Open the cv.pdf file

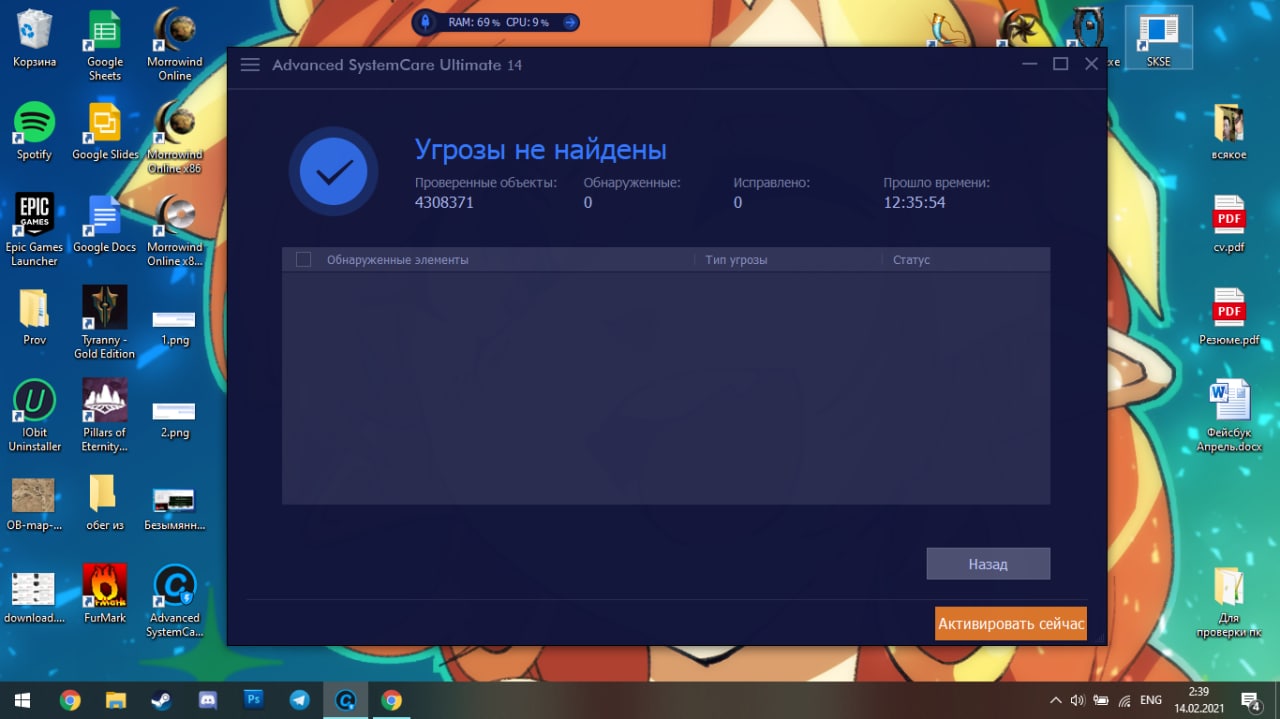1229,224
